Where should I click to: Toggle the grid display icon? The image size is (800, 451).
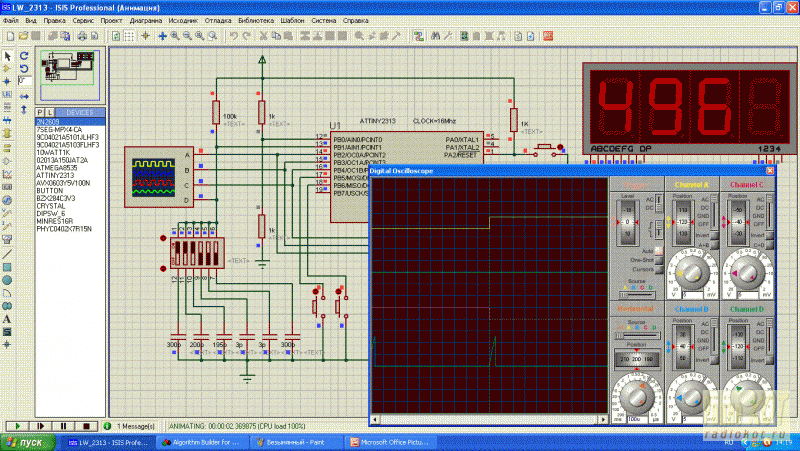(129, 36)
